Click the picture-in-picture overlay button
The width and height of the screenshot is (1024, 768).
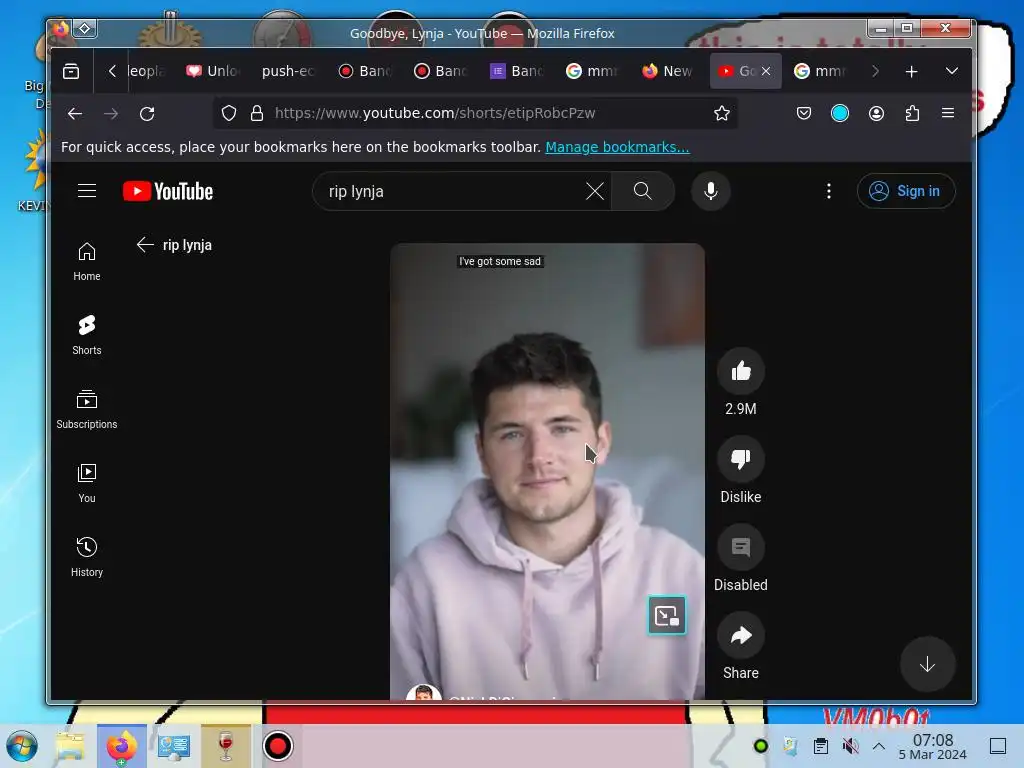pyautogui.click(x=667, y=615)
